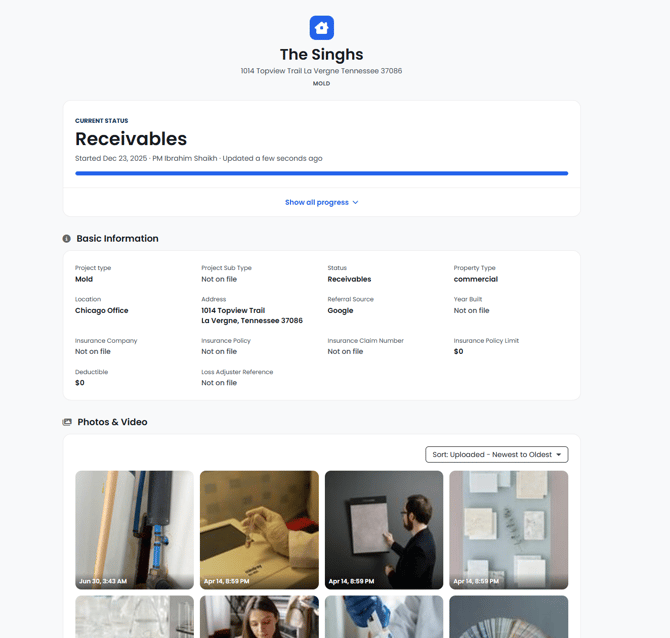Click the chevron beside Show all progress
This screenshot has height=638, width=670.
(356, 202)
